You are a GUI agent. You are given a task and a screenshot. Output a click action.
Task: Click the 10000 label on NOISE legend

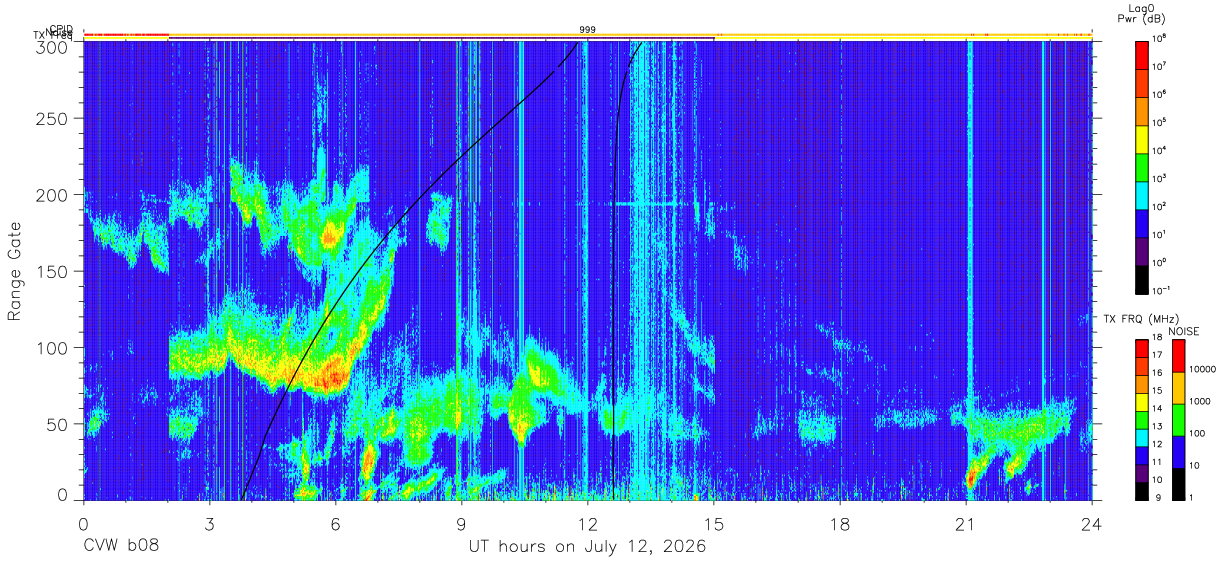[x=1204, y=368]
